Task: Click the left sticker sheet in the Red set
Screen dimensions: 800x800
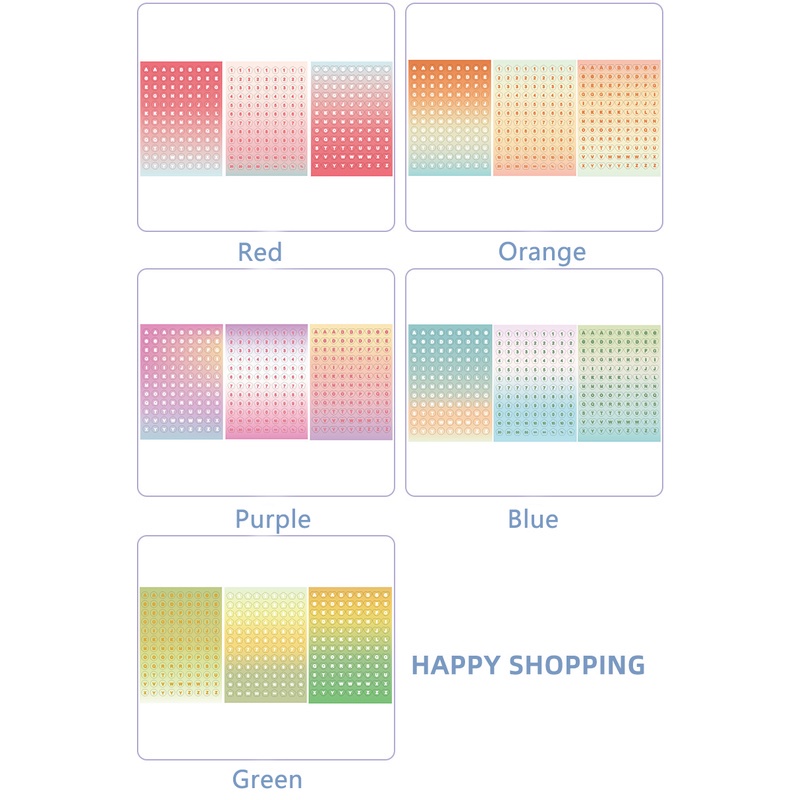Action: [x=181, y=119]
